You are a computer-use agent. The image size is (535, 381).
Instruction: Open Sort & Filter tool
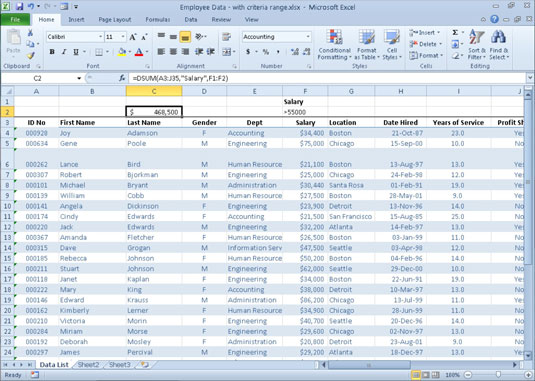pyautogui.click(x=477, y=45)
